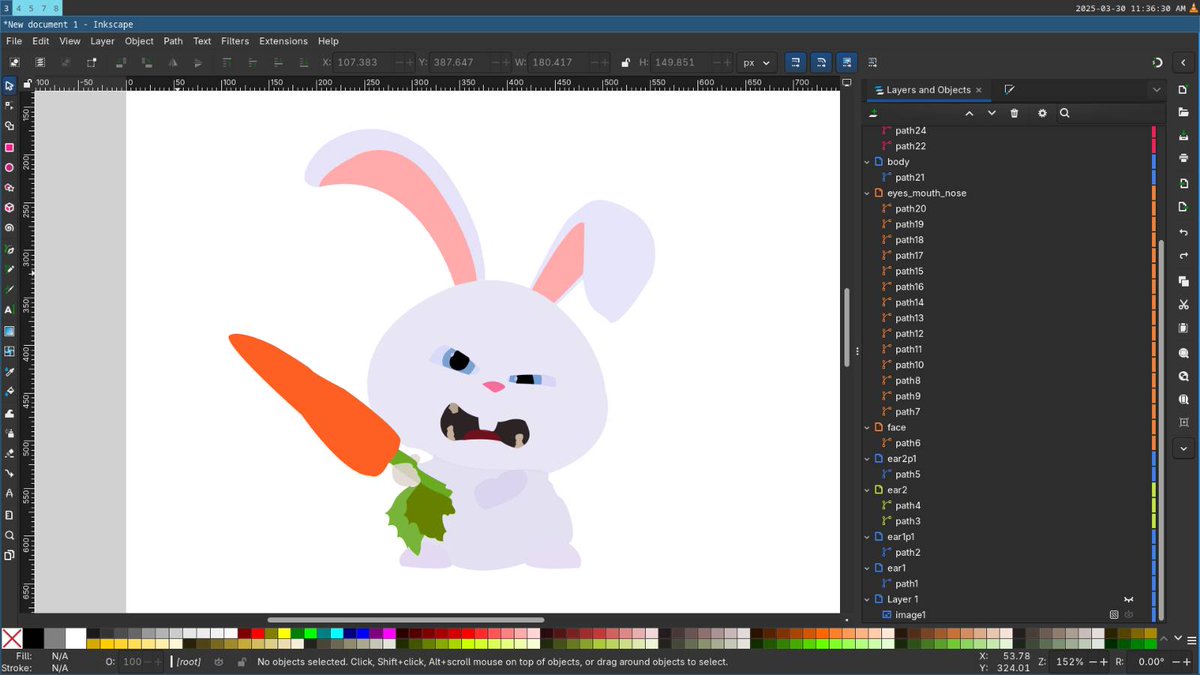Select the image1 object row
This screenshot has width=1200, height=675.
(1008, 615)
